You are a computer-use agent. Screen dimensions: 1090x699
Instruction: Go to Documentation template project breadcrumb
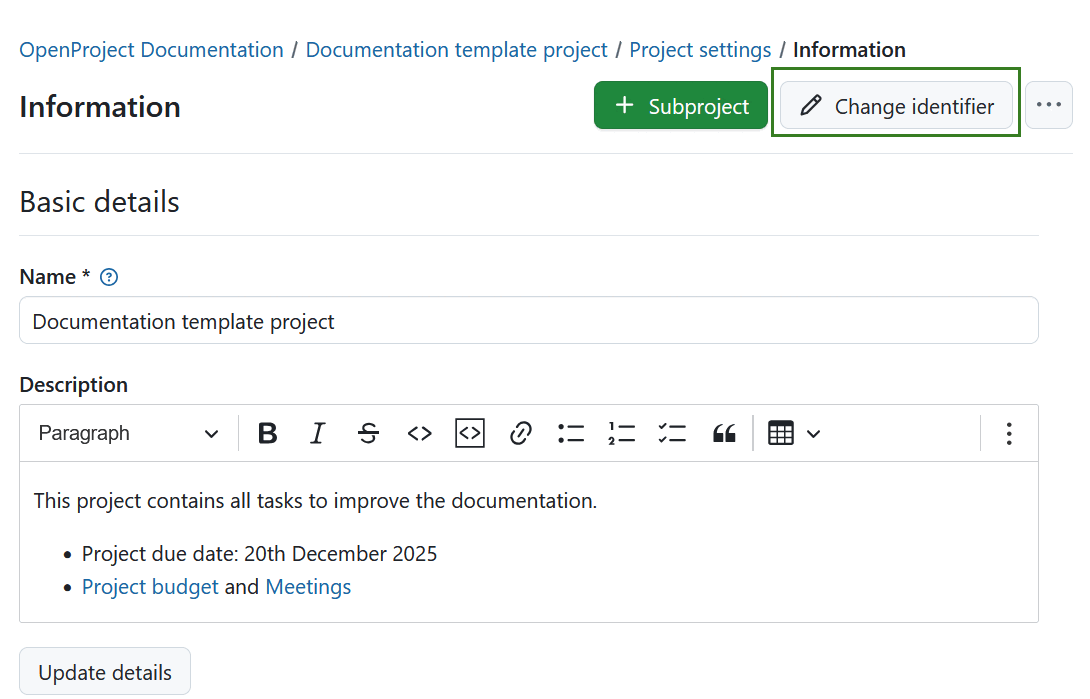point(456,49)
